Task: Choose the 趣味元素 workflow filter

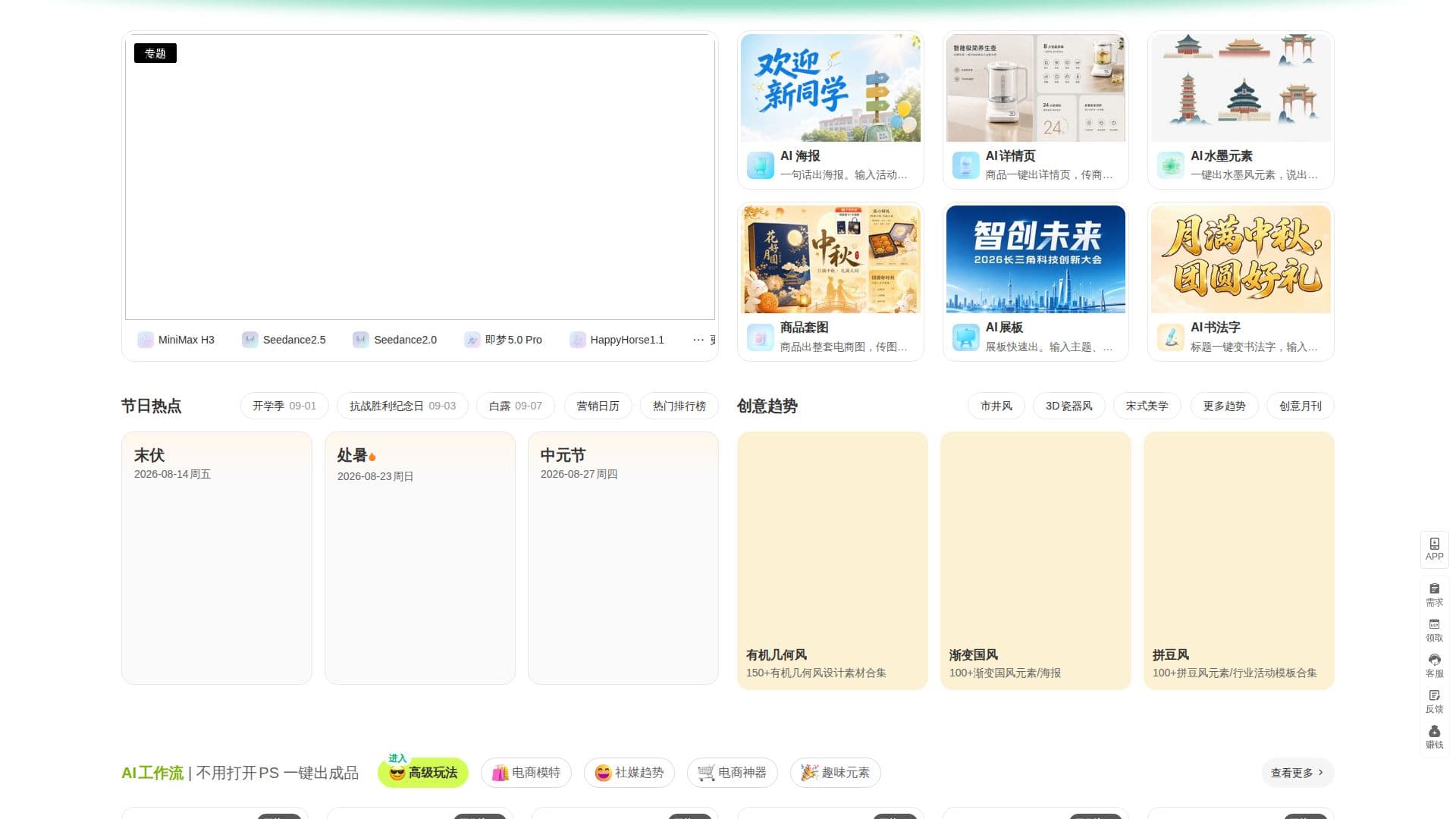Action: point(835,773)
